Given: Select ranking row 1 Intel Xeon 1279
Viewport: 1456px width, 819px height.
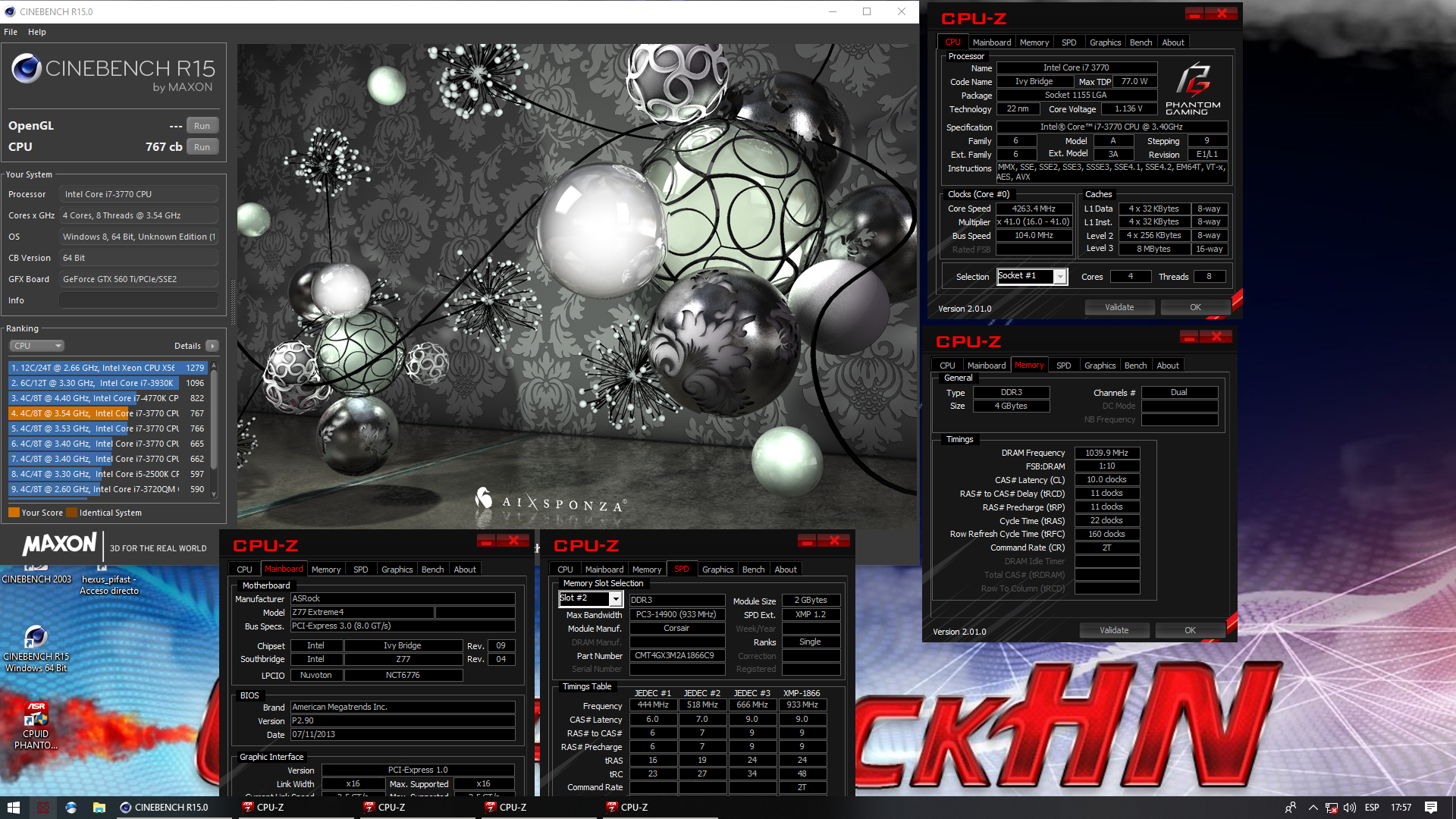Looking at the screenshot, I should tap(108, 368).
